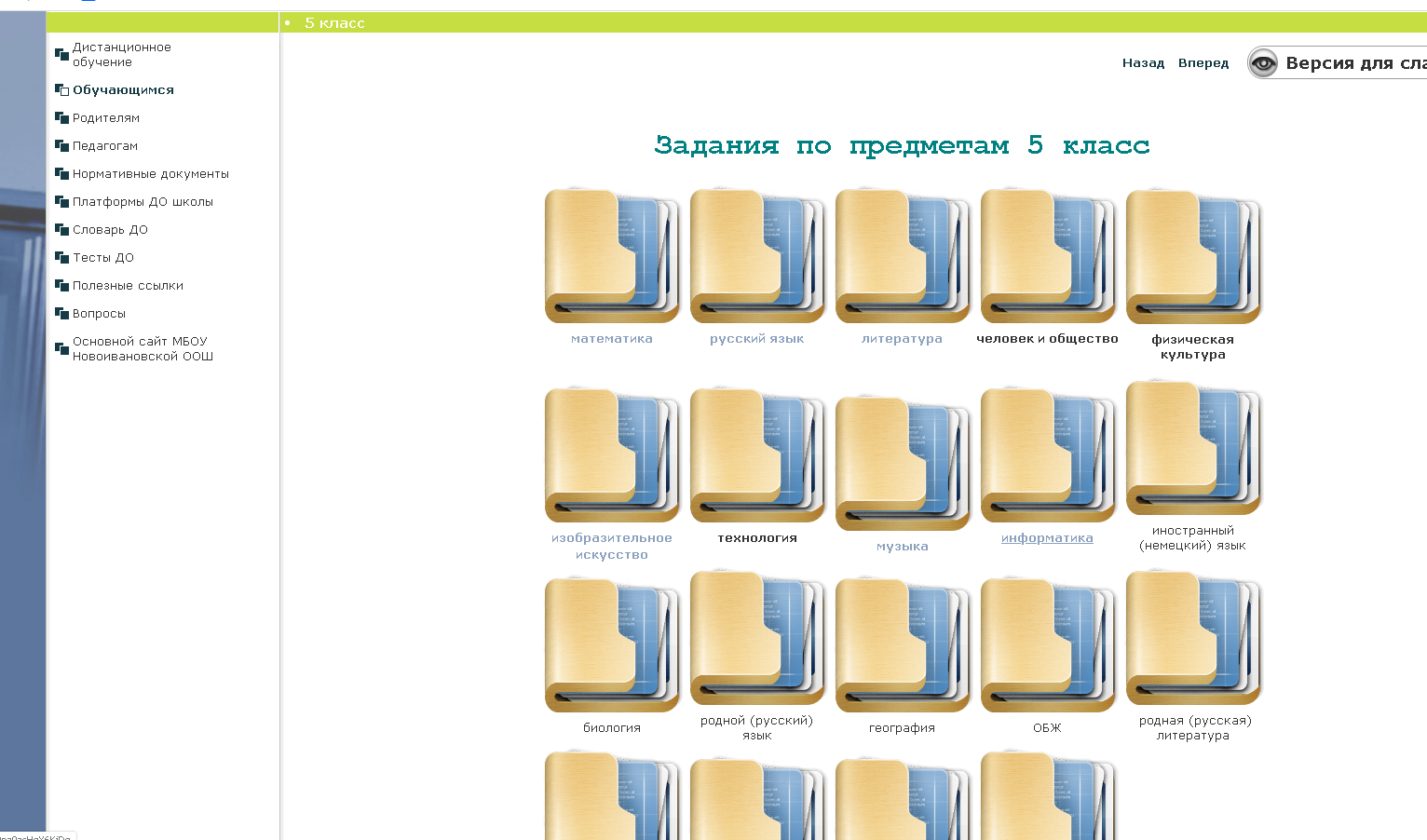Click the eye icon for accessibility version

click(x=1263, y=63)
